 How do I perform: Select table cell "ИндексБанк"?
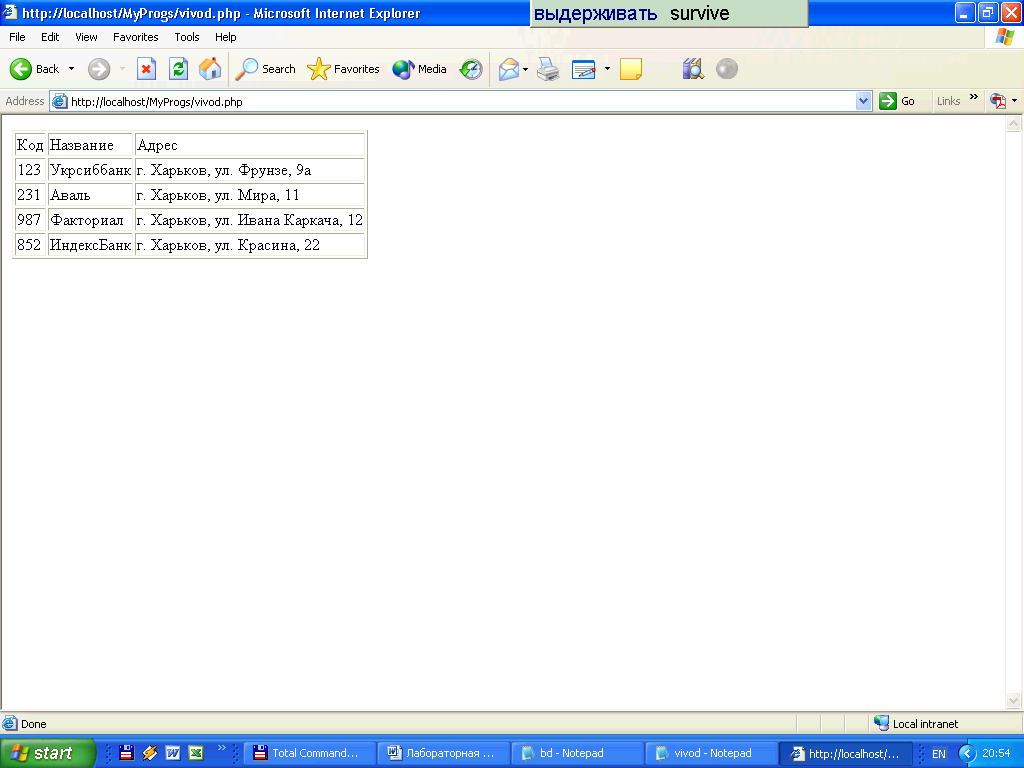pyautogui.click(x=91, y=245)
